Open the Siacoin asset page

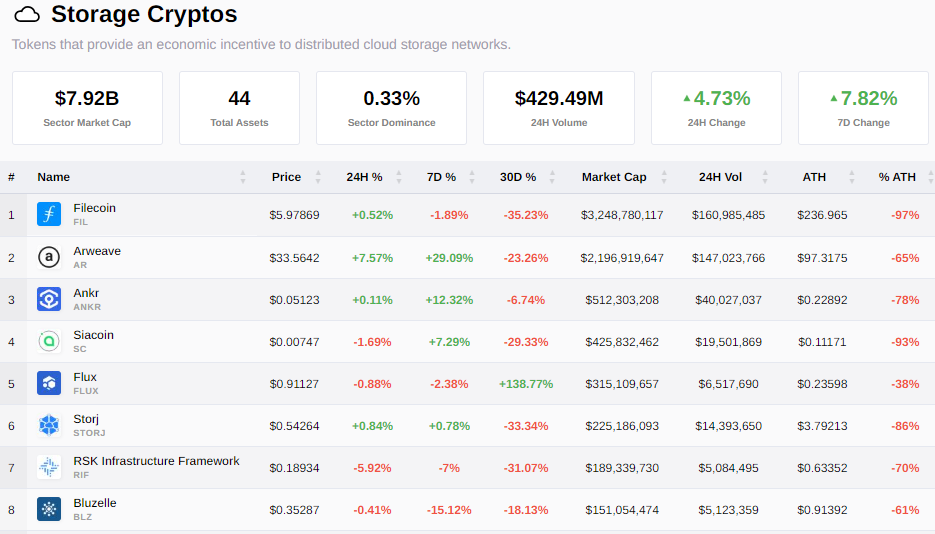click(93, 335)
